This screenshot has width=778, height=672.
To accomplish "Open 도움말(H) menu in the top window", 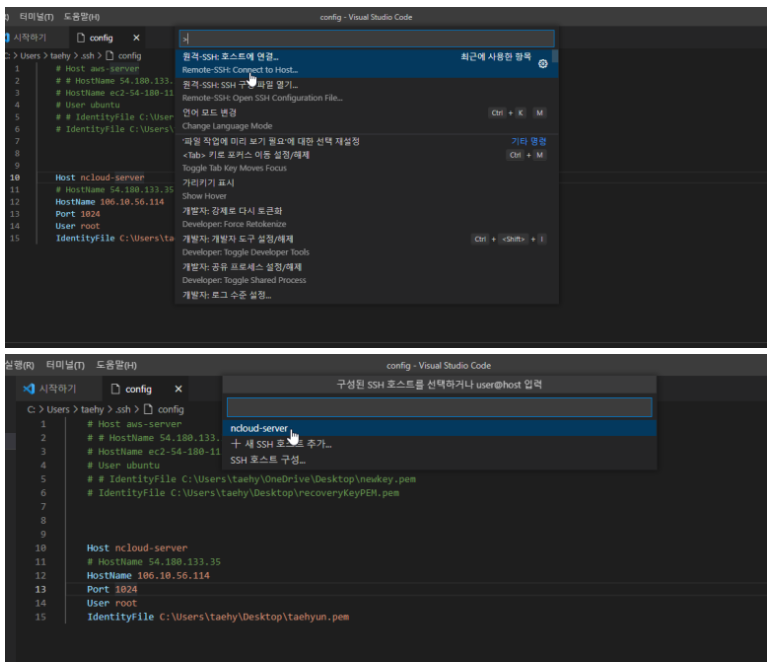I will 81,17.
